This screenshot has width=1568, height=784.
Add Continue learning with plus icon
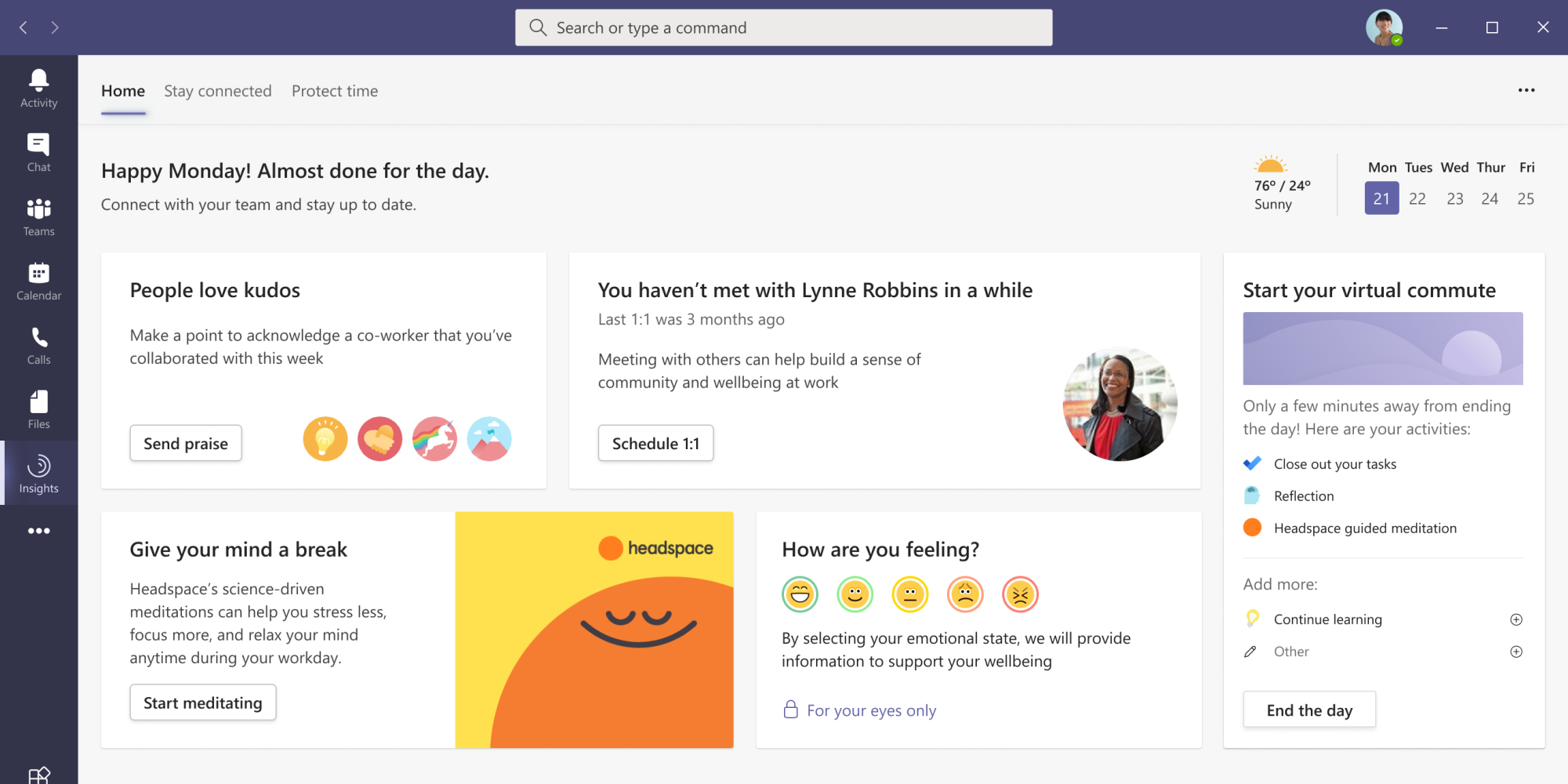(x=1516, y=619)
